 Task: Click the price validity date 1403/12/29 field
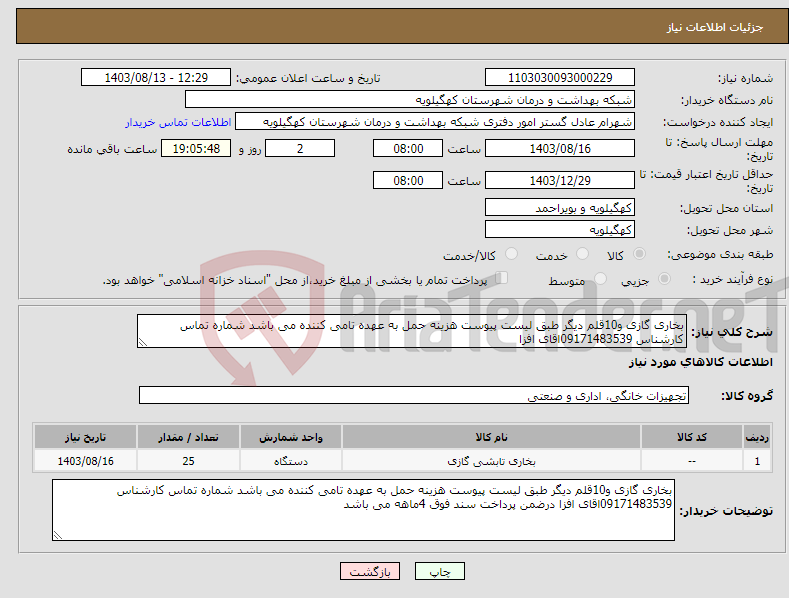tap(560, 180)
